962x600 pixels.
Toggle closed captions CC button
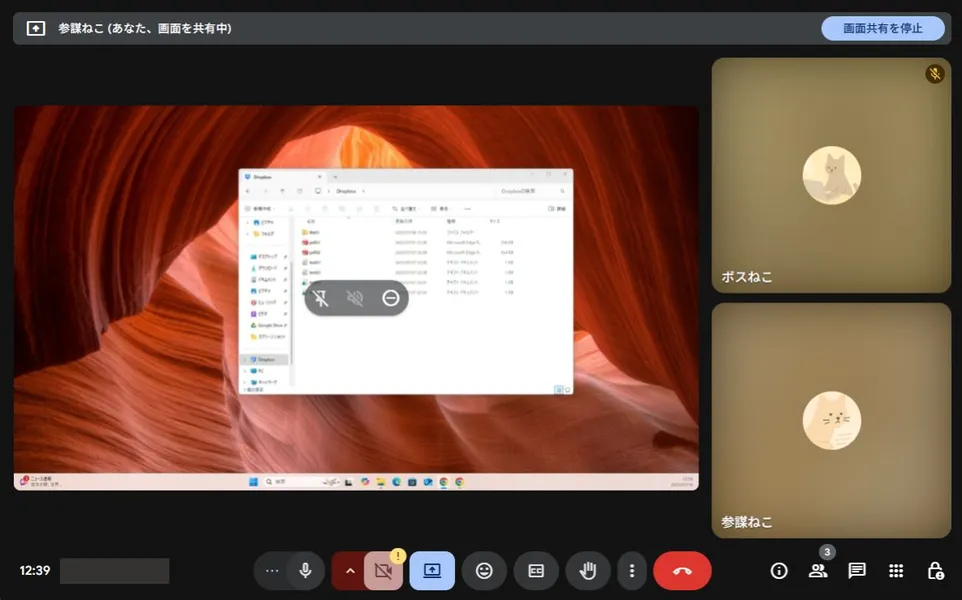[536, 571]
